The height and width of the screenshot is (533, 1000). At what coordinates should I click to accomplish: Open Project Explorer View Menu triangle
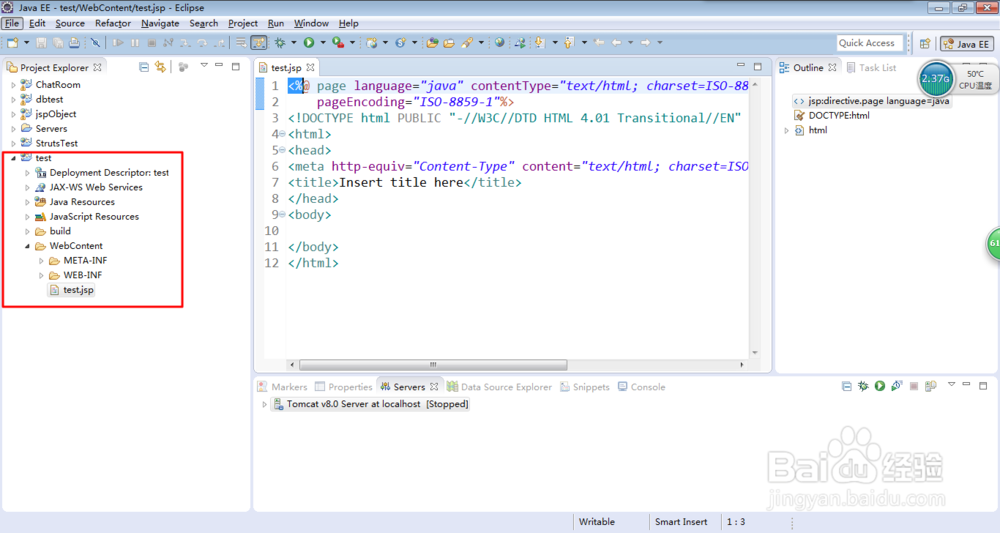tap(204, 66)
